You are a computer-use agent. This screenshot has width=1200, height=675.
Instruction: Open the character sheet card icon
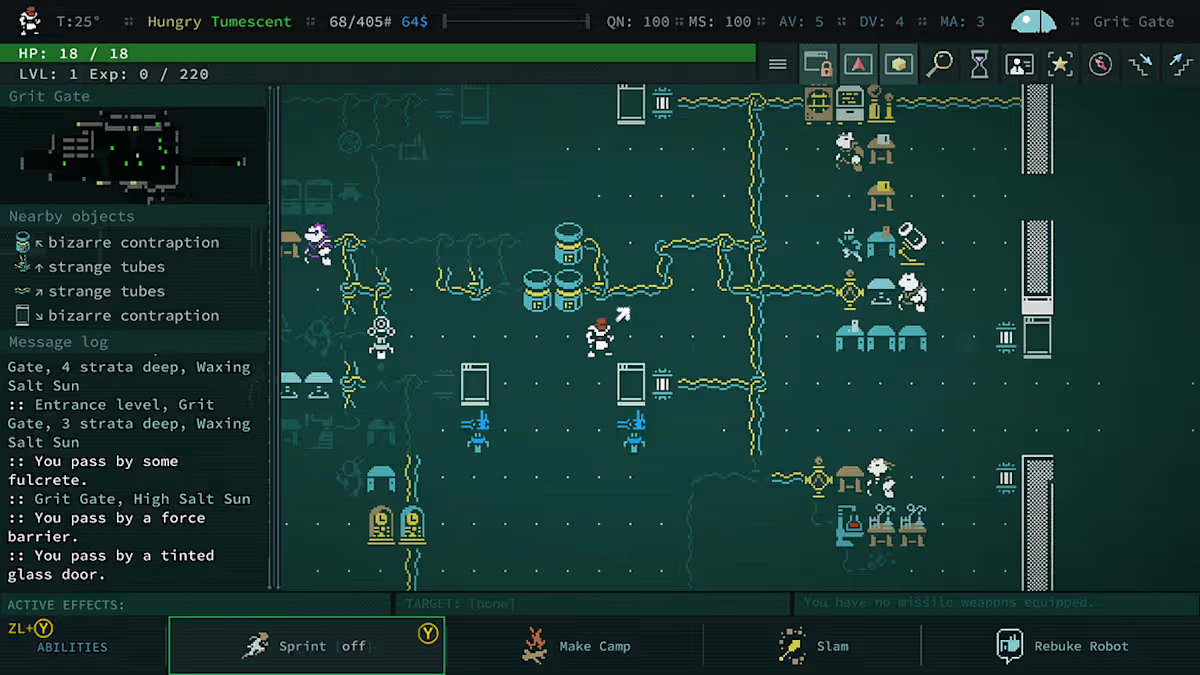click(1019, 65)
